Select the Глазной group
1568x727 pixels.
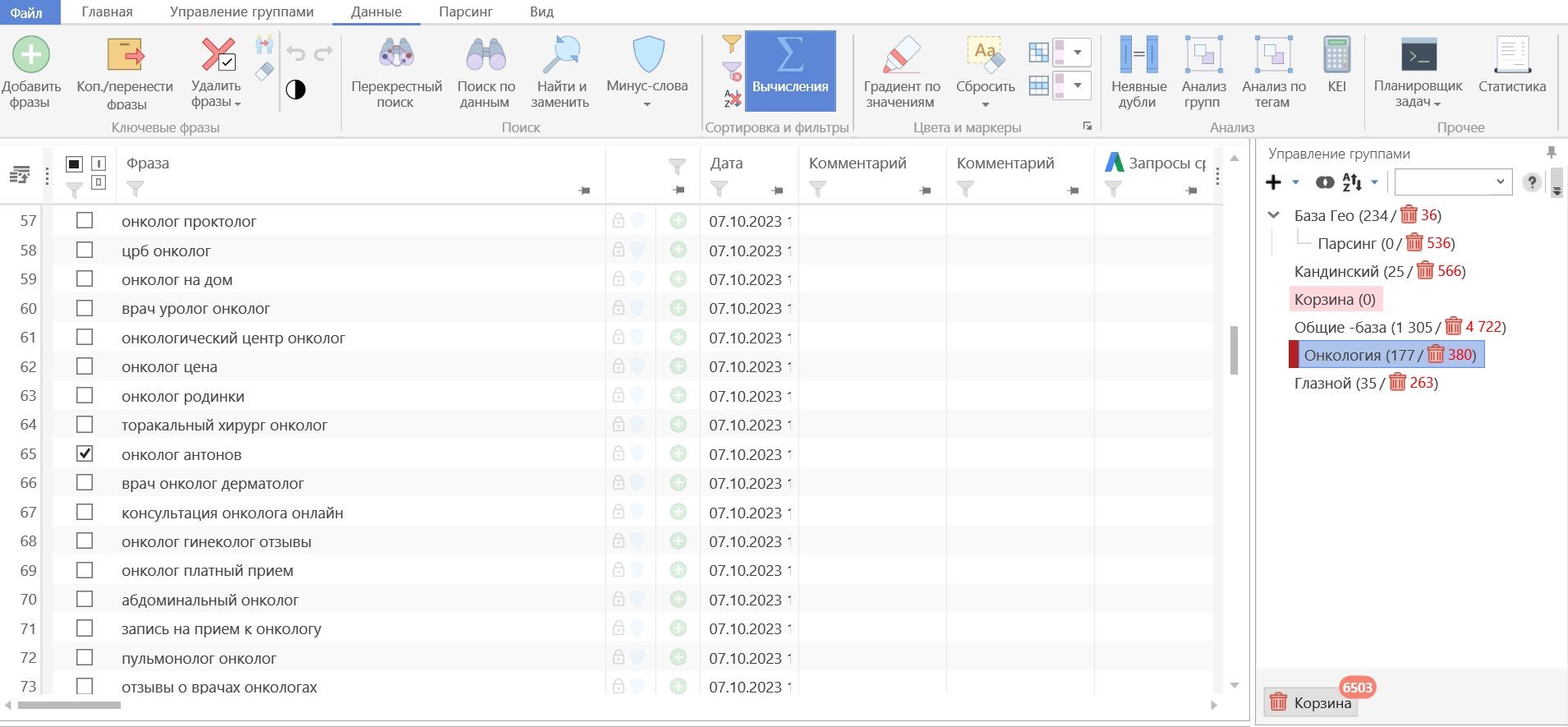point(1366,383)
